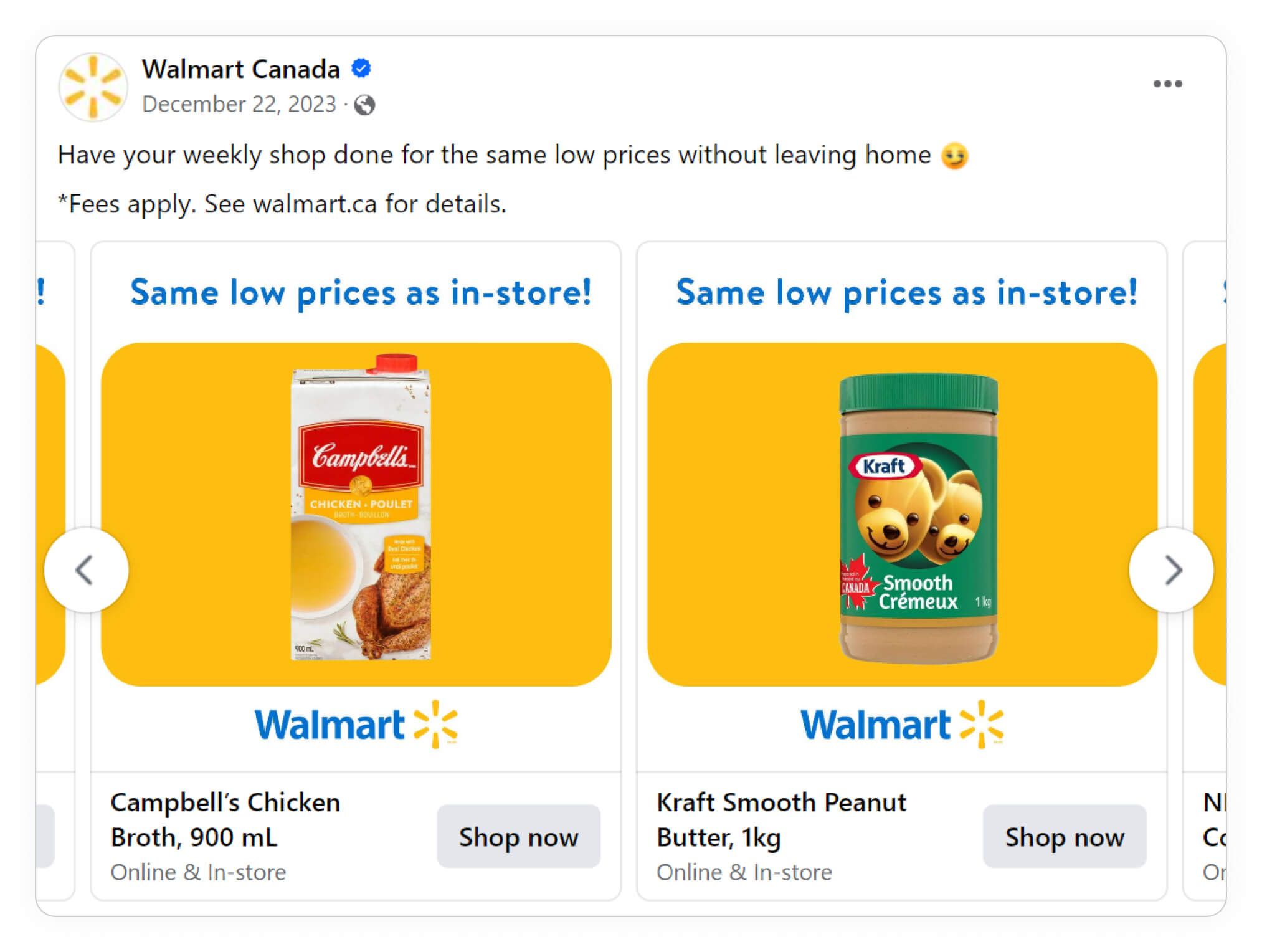The image size is (1262, 952).
Task: Go to previous carousel card with left arrow
Action: coord(86,570)
